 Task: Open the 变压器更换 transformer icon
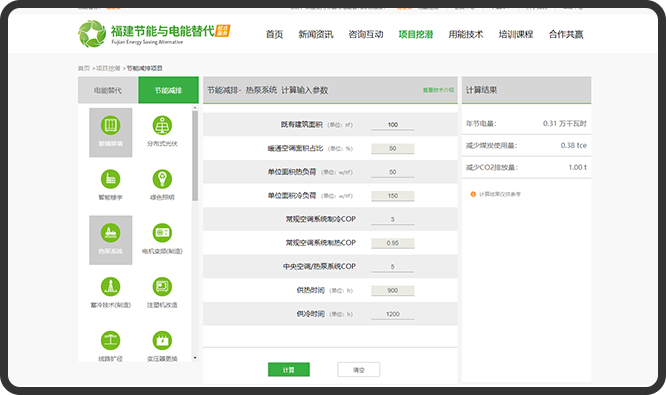point(162,340)
